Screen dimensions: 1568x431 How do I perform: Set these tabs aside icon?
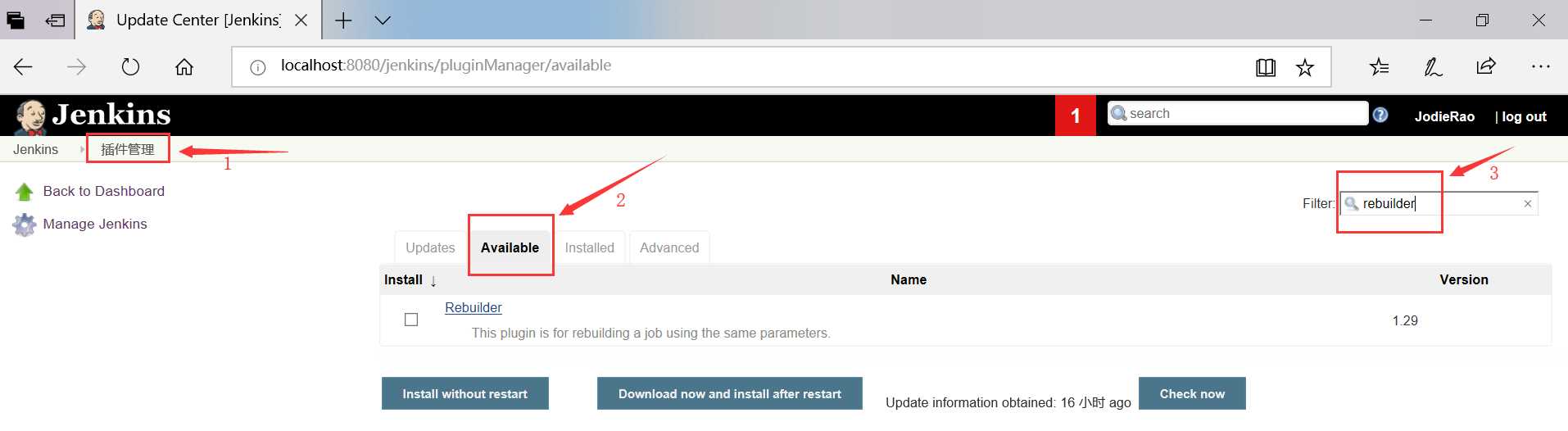(x=55, y=20)
